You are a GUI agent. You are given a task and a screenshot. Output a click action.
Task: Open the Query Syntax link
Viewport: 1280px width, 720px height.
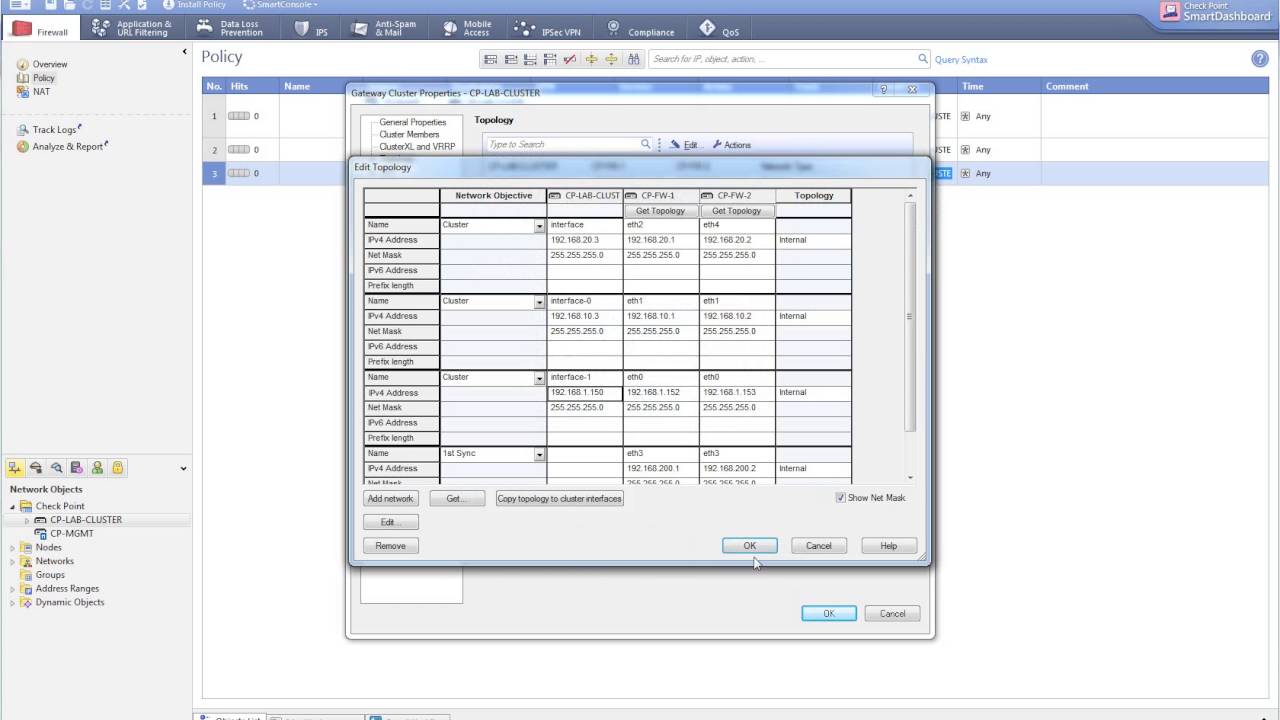(x=961, y=60)
